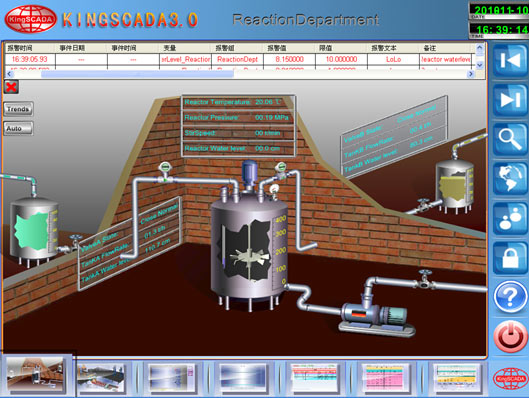Open the magnifier search button
Image resolution: width=529 pixels, height=398 pixels.
(510, 139)
